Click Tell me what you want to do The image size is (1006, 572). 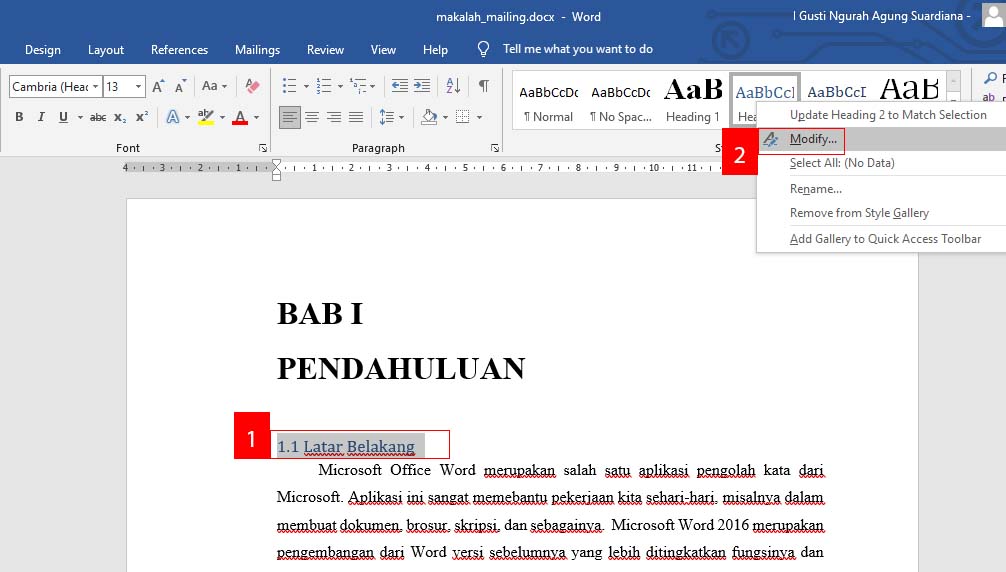click(577, 49)
